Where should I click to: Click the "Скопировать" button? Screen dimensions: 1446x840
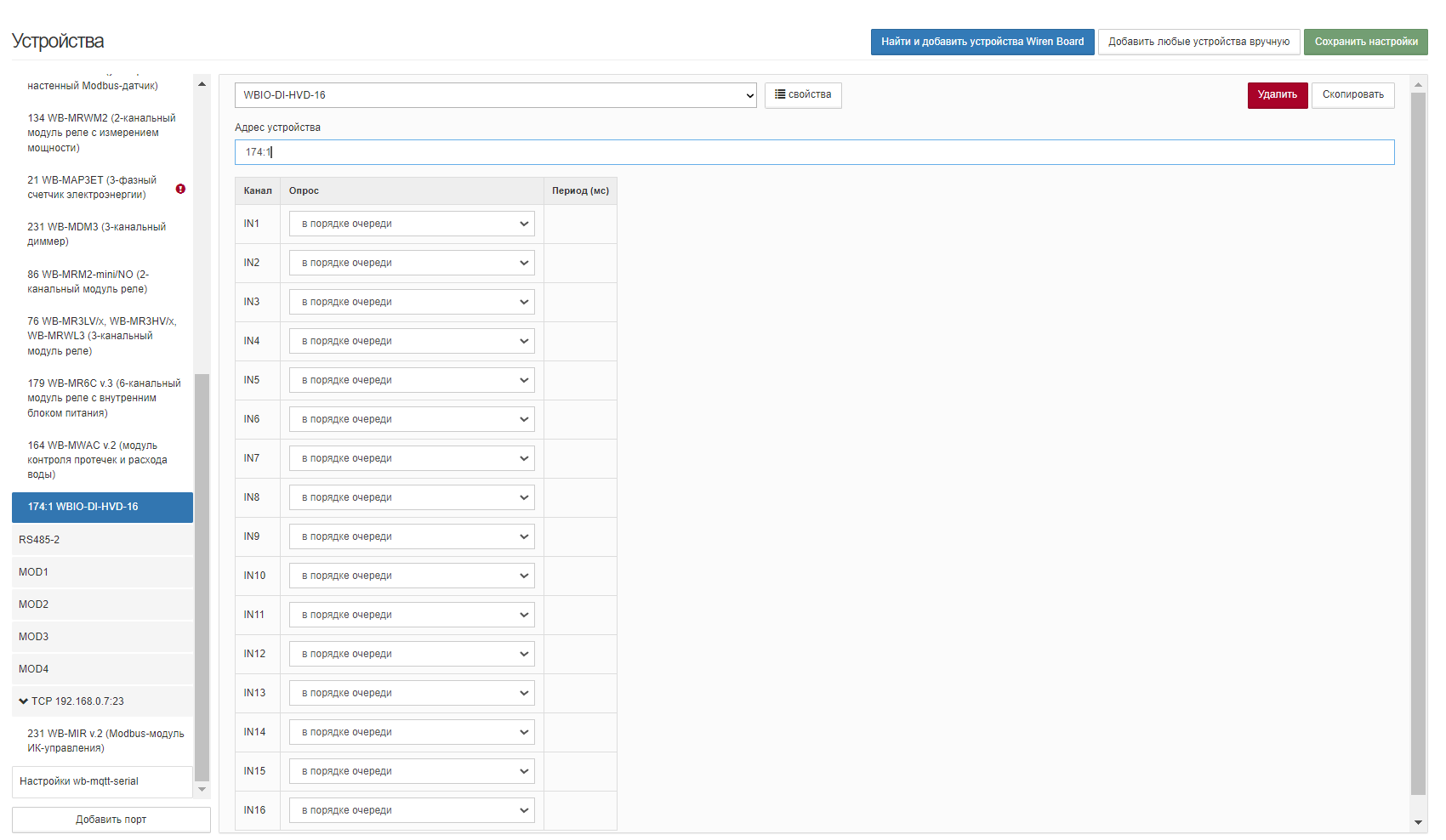[1352, 95]
